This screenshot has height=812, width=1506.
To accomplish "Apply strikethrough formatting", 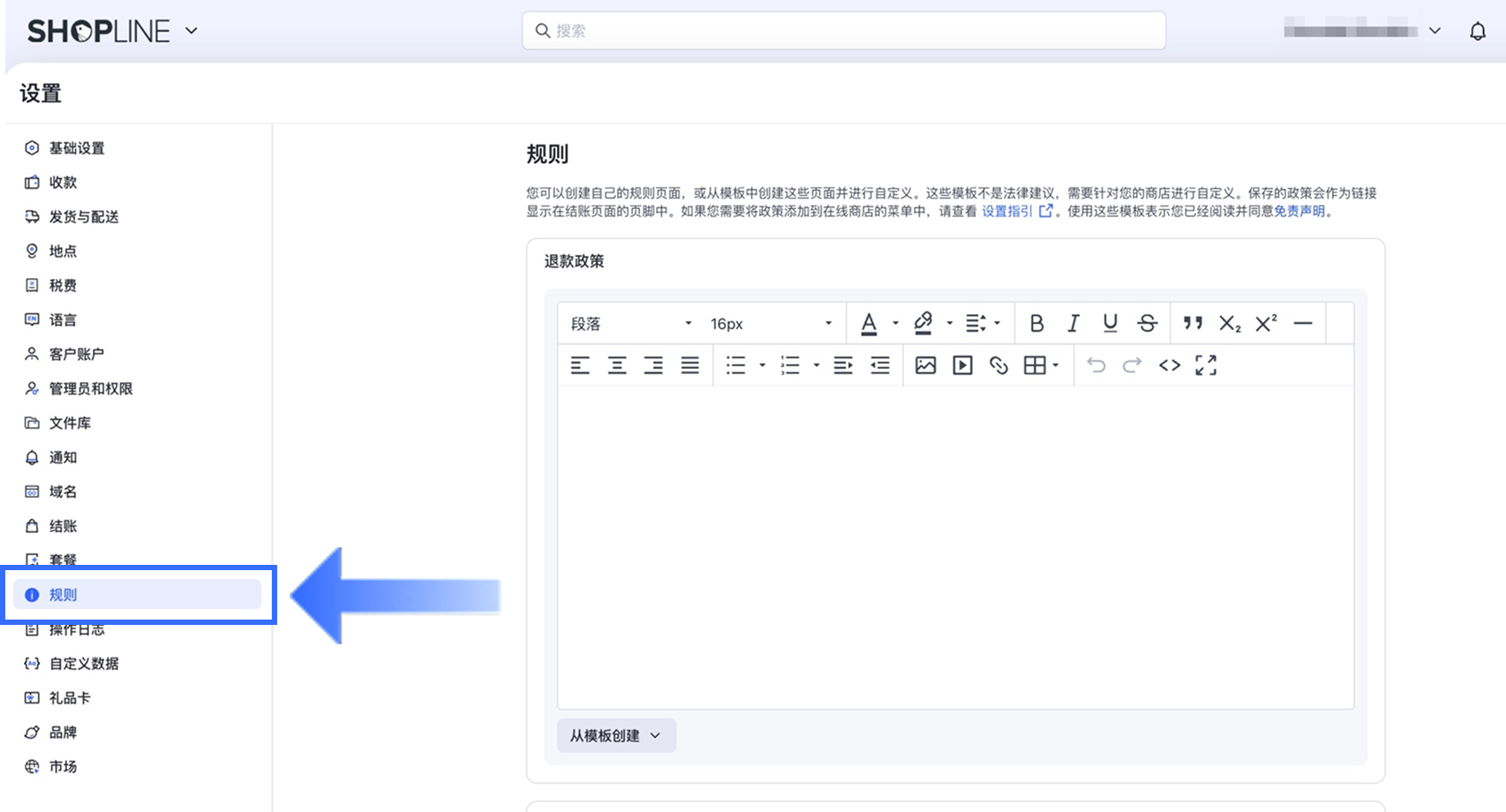I will pyautogui.click(x=1148, y=324).
